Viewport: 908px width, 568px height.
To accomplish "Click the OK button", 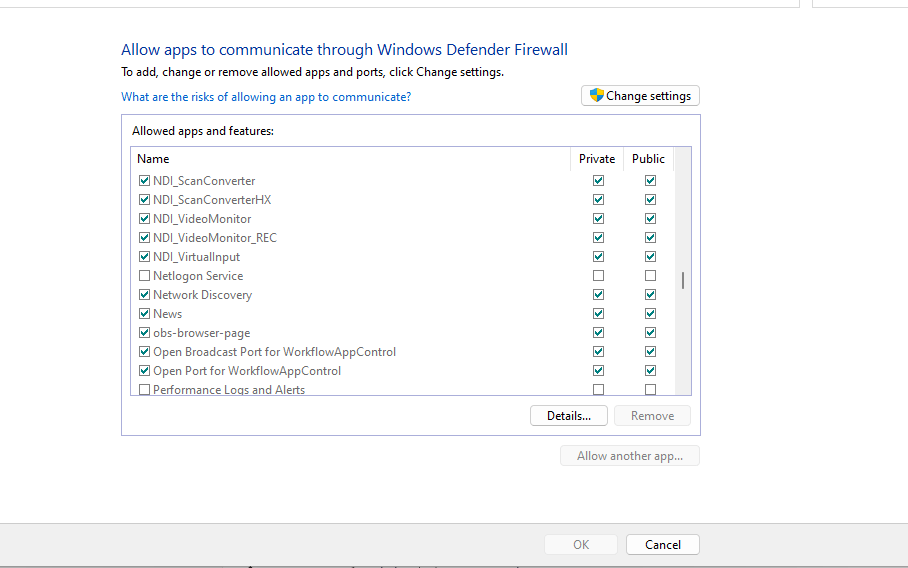I will (581, 544).
